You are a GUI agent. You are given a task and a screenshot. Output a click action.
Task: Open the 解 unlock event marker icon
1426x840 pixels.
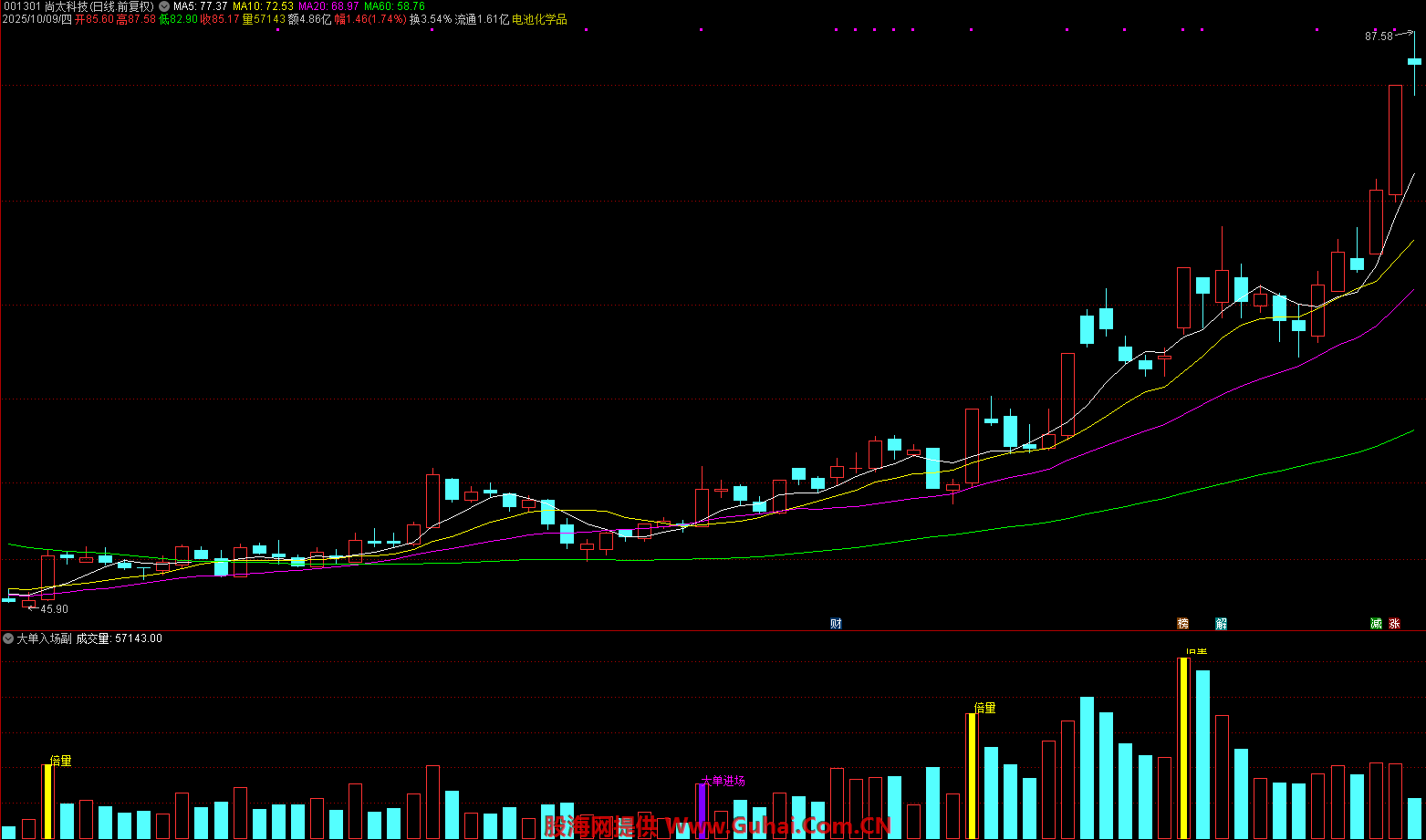[x=1222, y=624]
